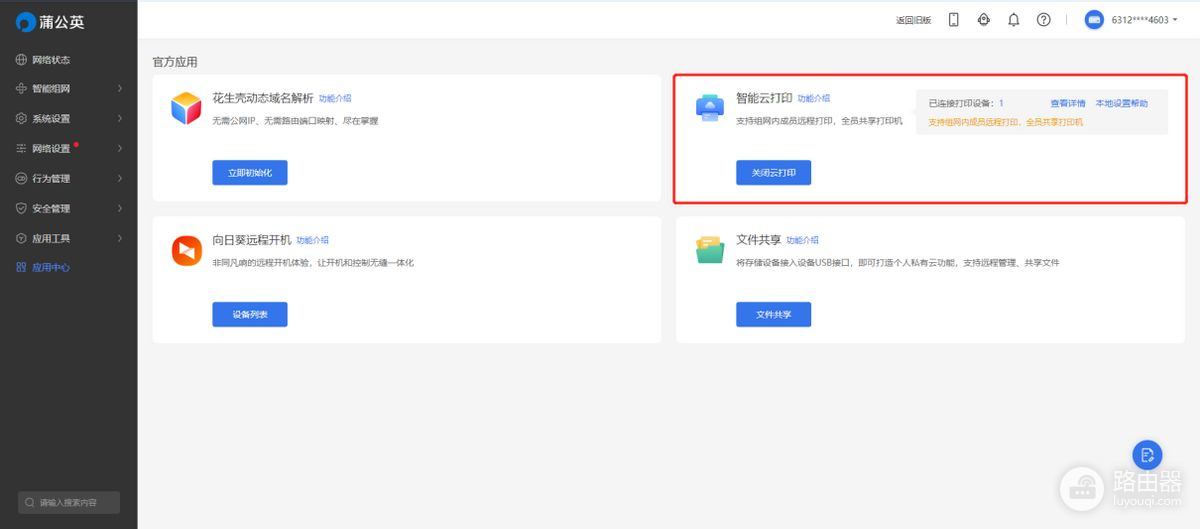The image size is (1200, 529).
Task: Select 网络状态 in the sidebar
Action: [50, 60]
